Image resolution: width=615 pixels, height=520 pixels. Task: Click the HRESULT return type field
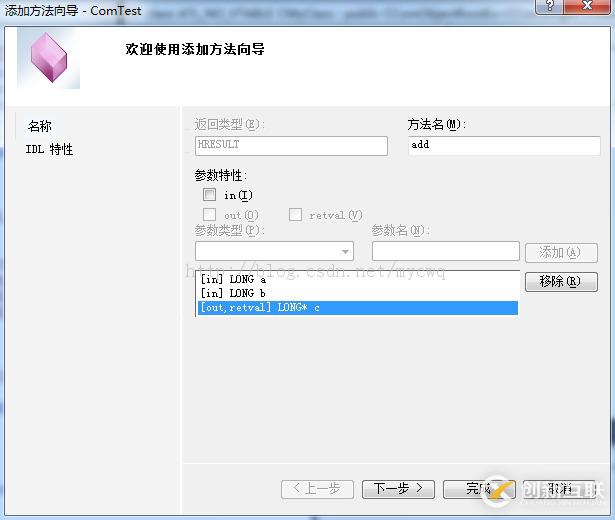tap(291, 145)
